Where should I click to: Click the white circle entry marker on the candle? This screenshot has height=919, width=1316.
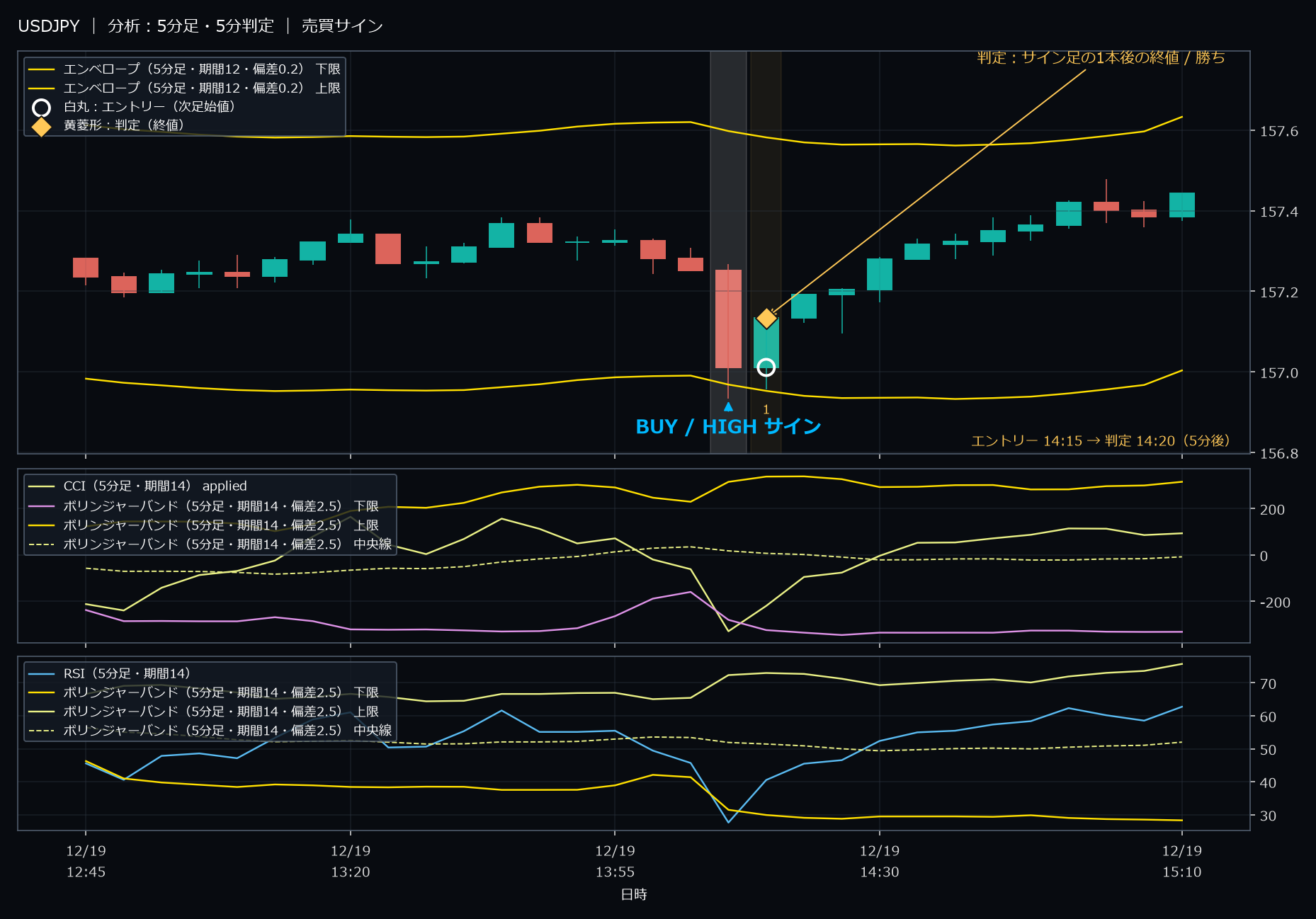coord(766,367)
